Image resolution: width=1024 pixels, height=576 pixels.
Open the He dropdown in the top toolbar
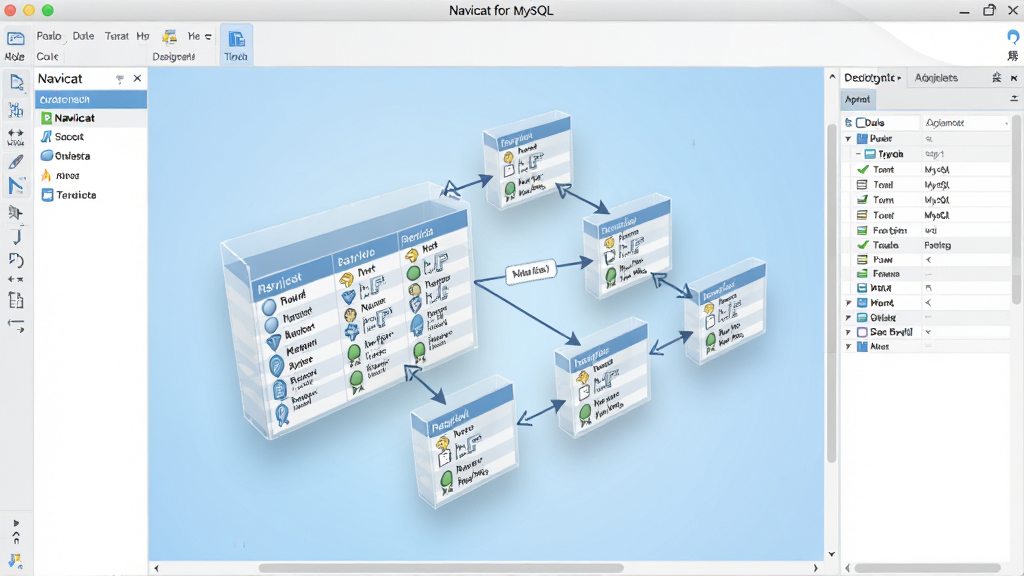click(208, 37)
